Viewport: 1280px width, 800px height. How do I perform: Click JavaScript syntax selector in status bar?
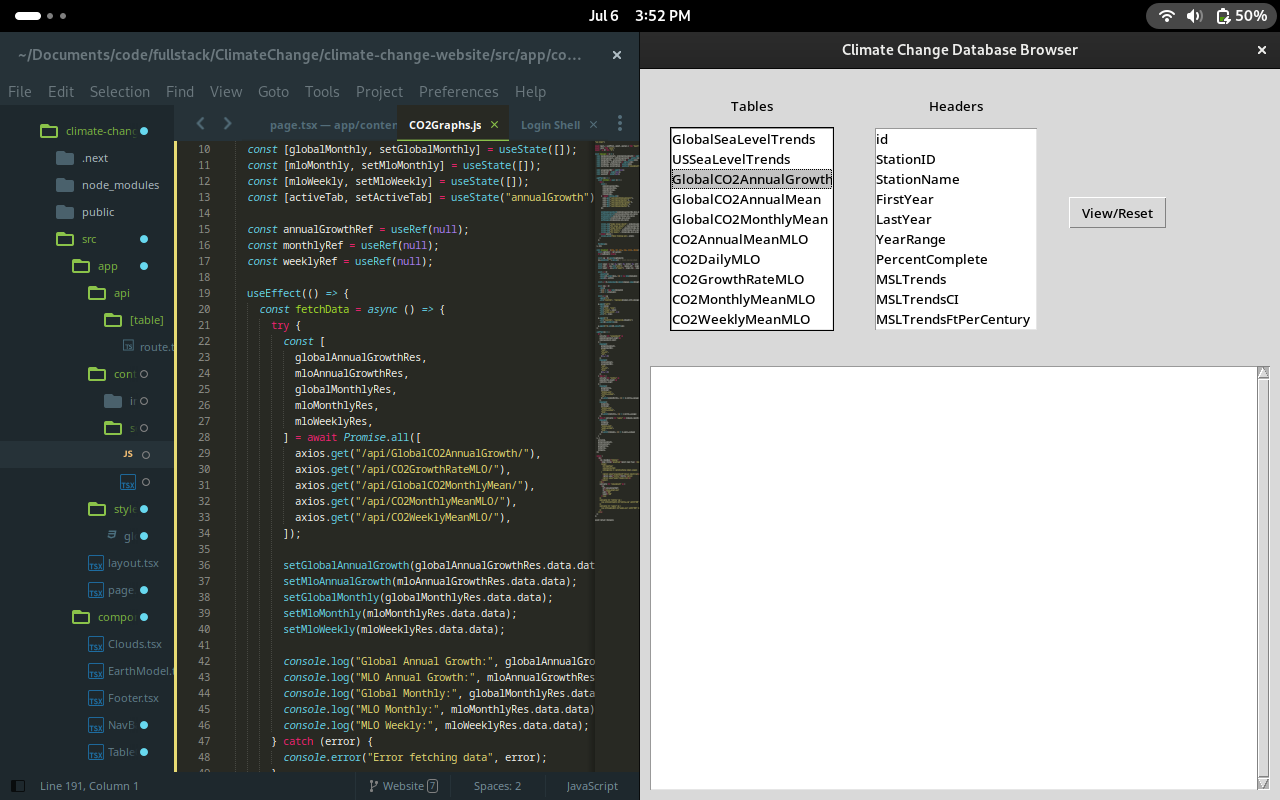[591, 786]
